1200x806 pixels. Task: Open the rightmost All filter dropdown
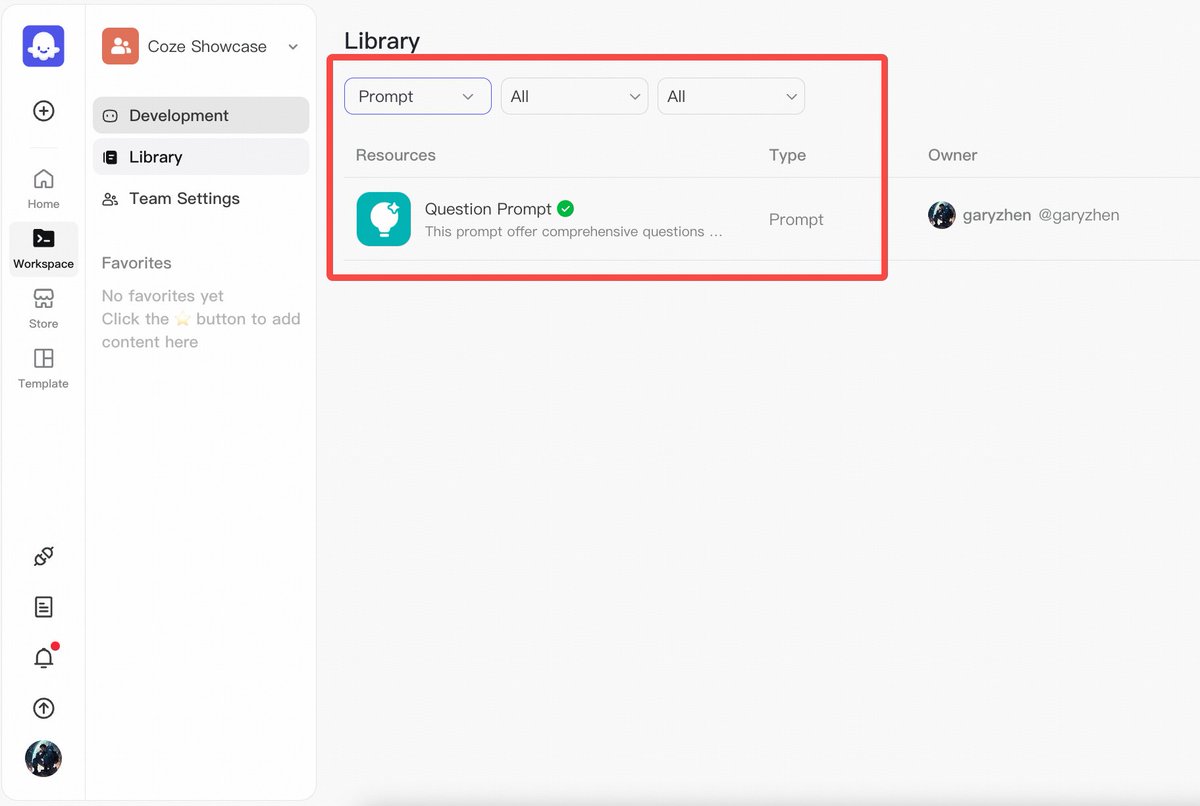(731, 96)
